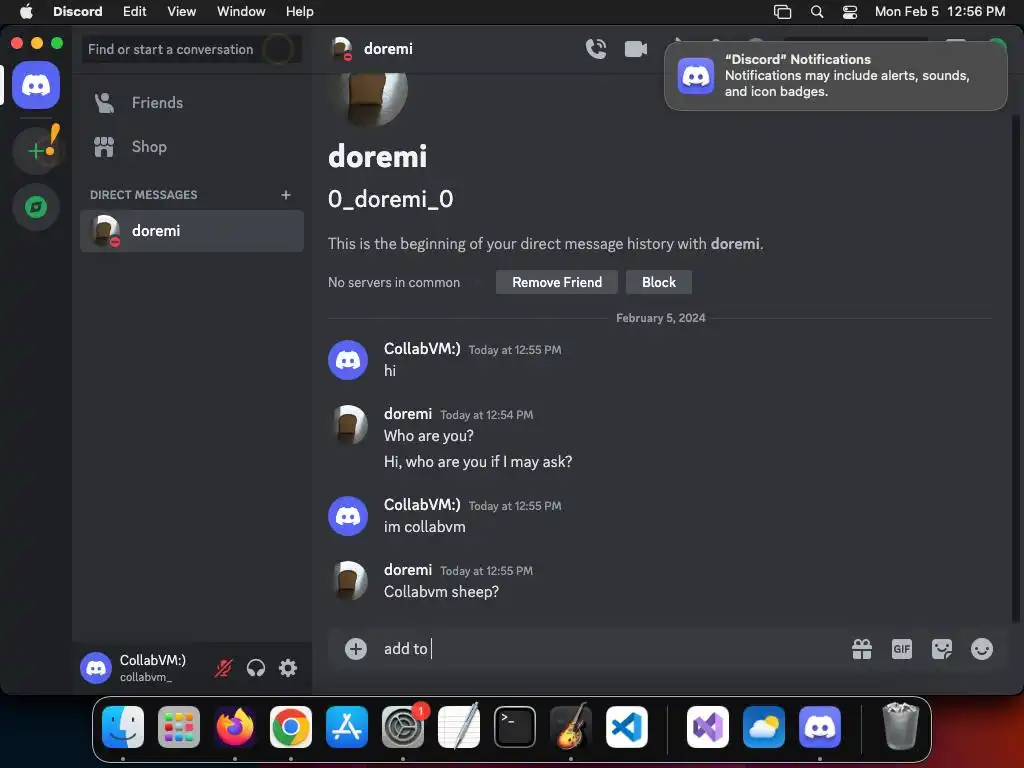Open App Store from the Dock
The image size is (1024, 768).
click(347, 727)
